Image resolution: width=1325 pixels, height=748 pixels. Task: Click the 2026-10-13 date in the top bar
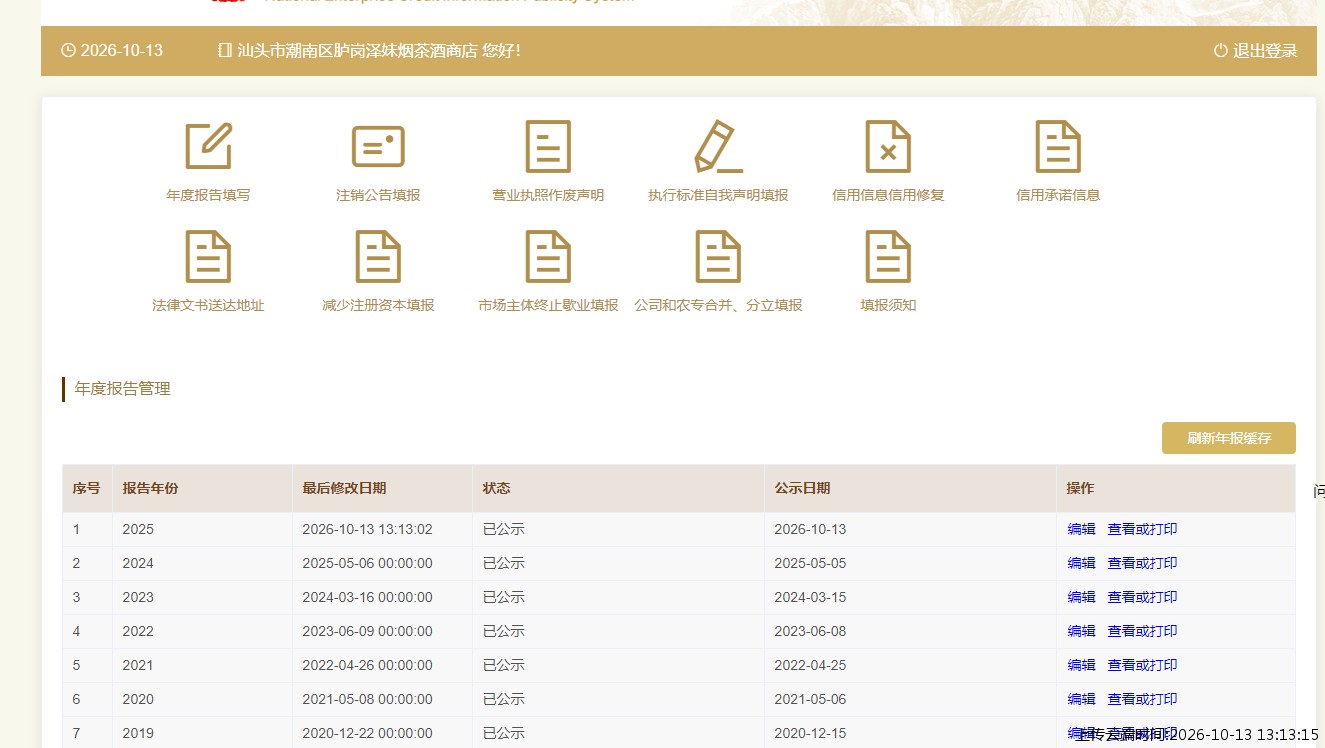121,51
